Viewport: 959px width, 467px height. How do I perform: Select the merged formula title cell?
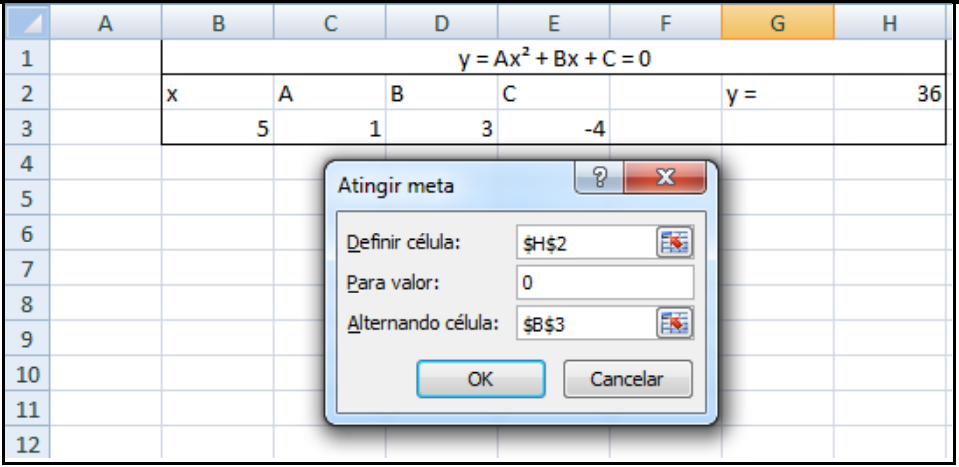coord(554,59)
